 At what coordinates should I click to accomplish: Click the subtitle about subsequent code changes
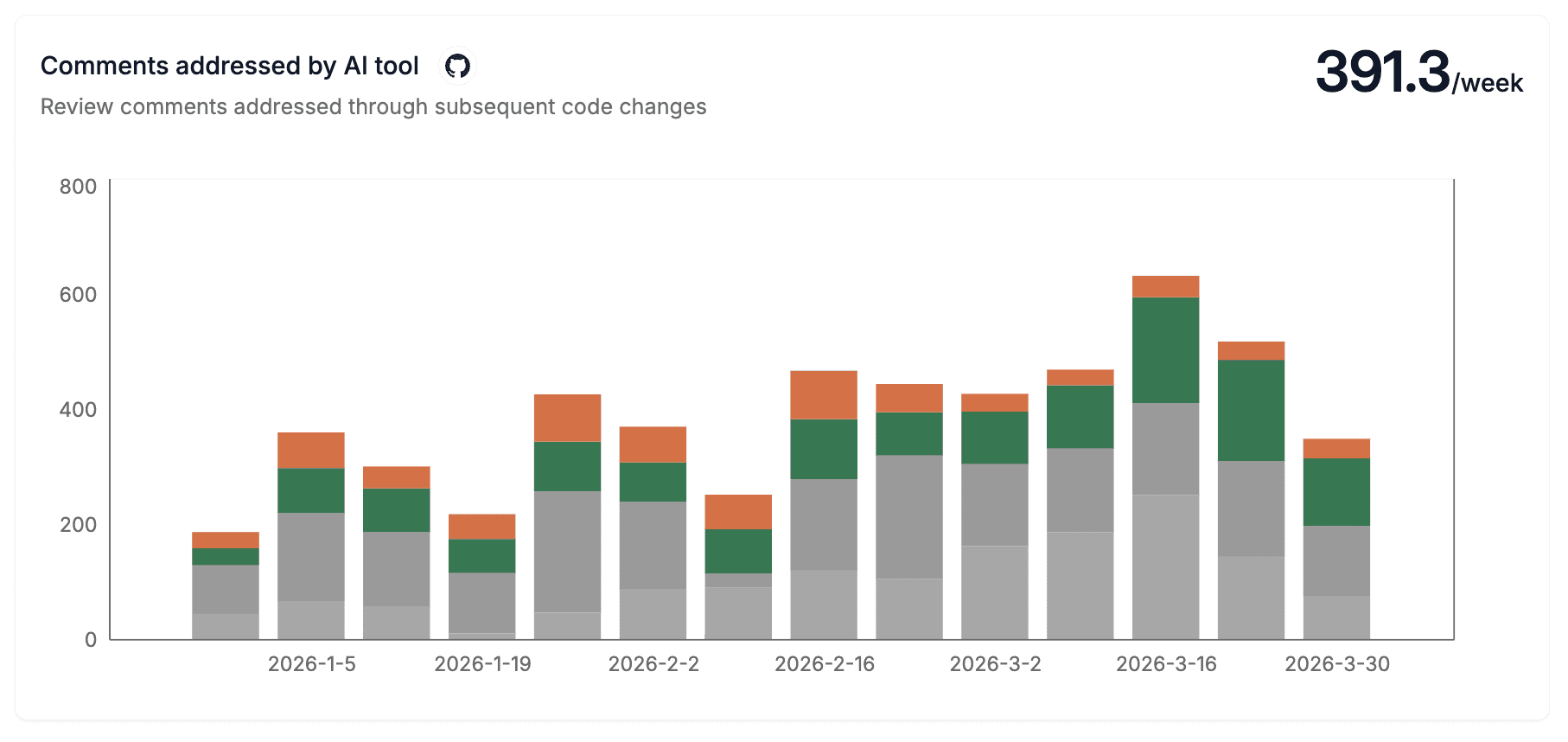(x=373, y=106)
